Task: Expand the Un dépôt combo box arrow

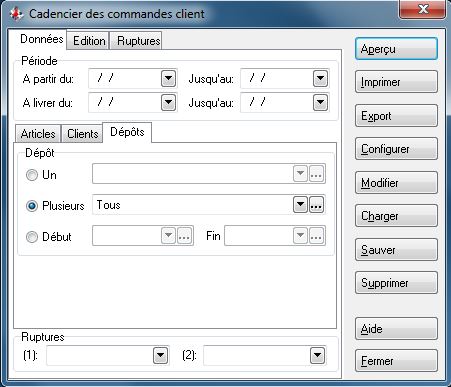Action: [300, 173]
